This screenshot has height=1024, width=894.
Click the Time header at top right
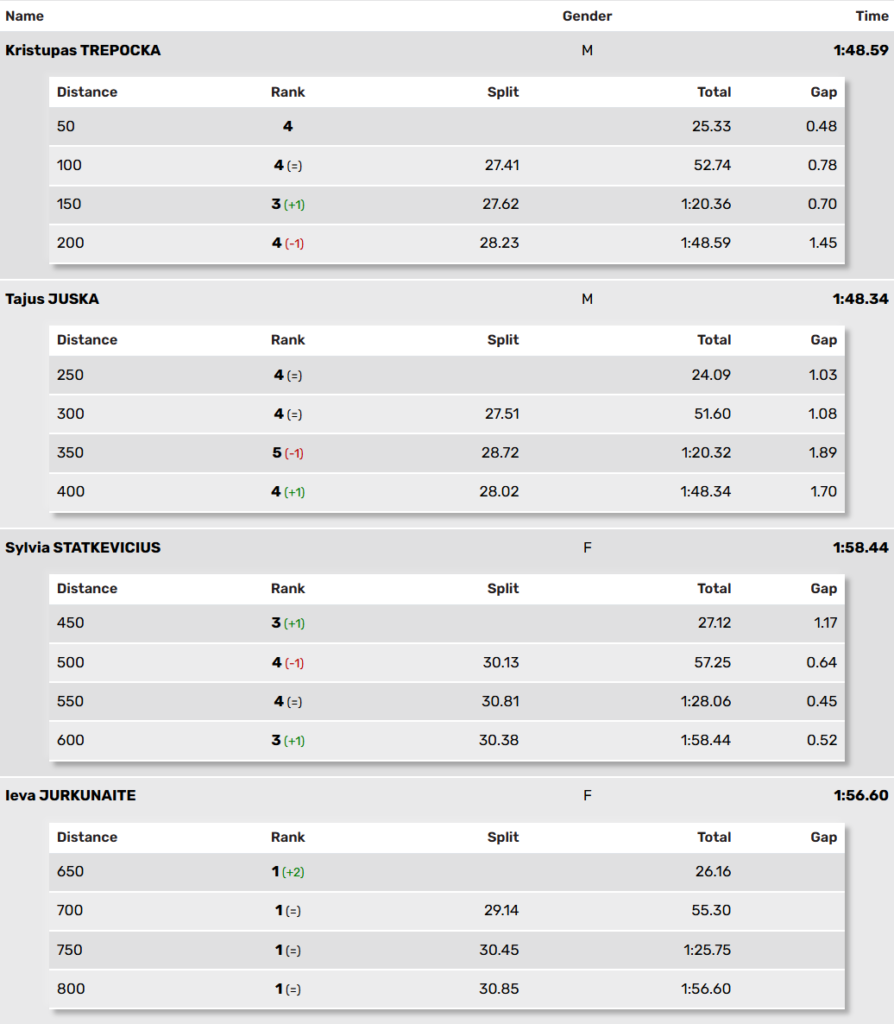tap(872, 16)
